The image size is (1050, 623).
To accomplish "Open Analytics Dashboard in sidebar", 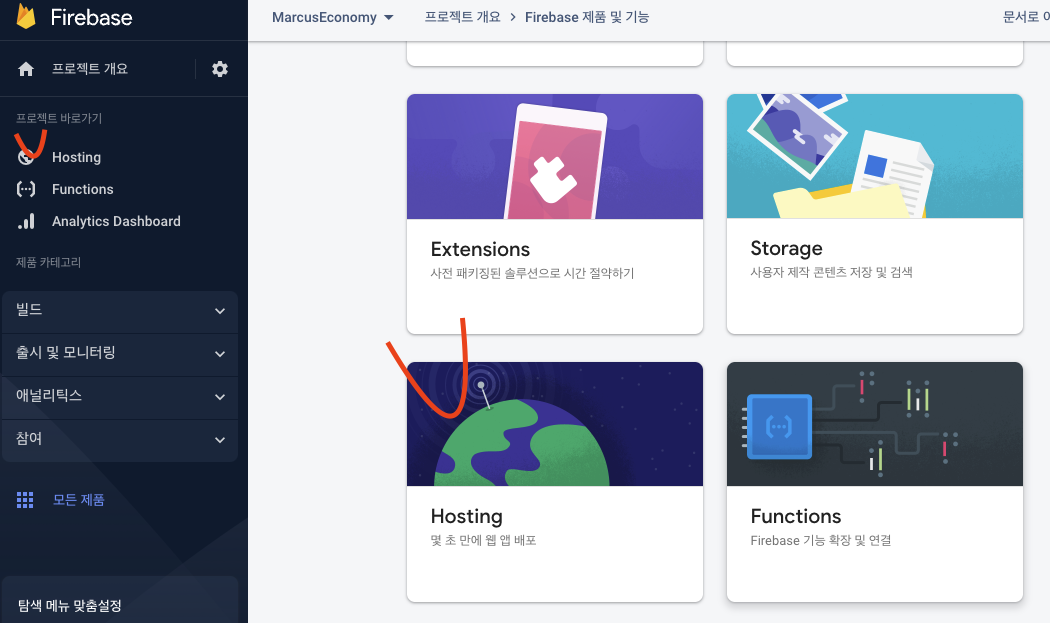I will click(x=117, y=222).
